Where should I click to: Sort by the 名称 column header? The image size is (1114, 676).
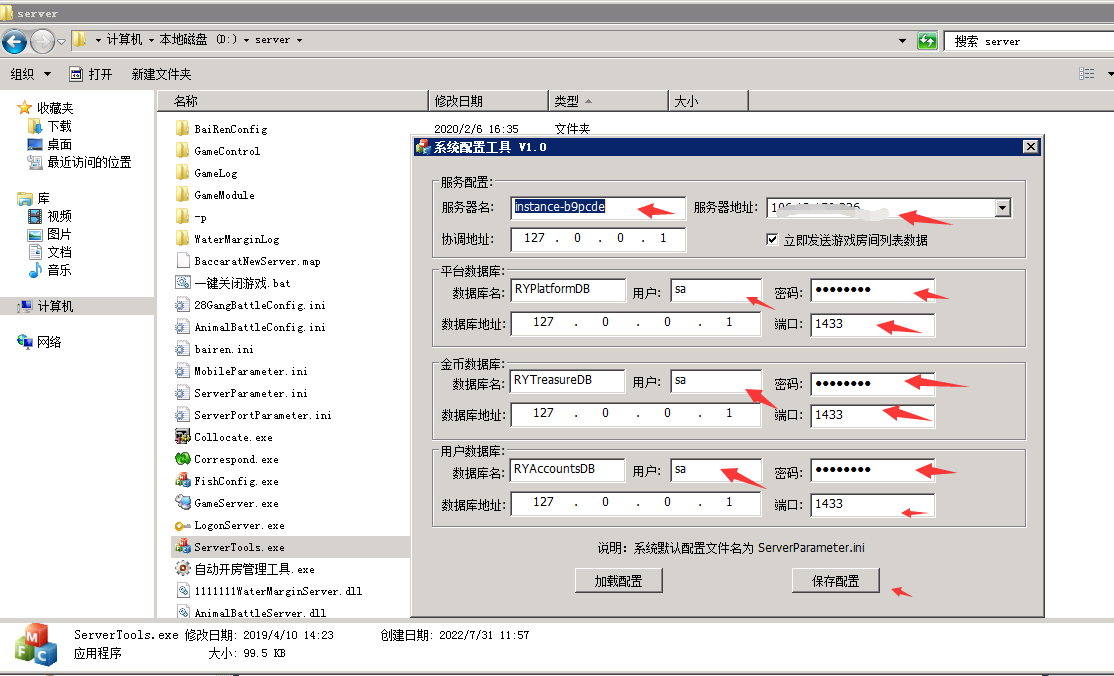click(292, 101)
